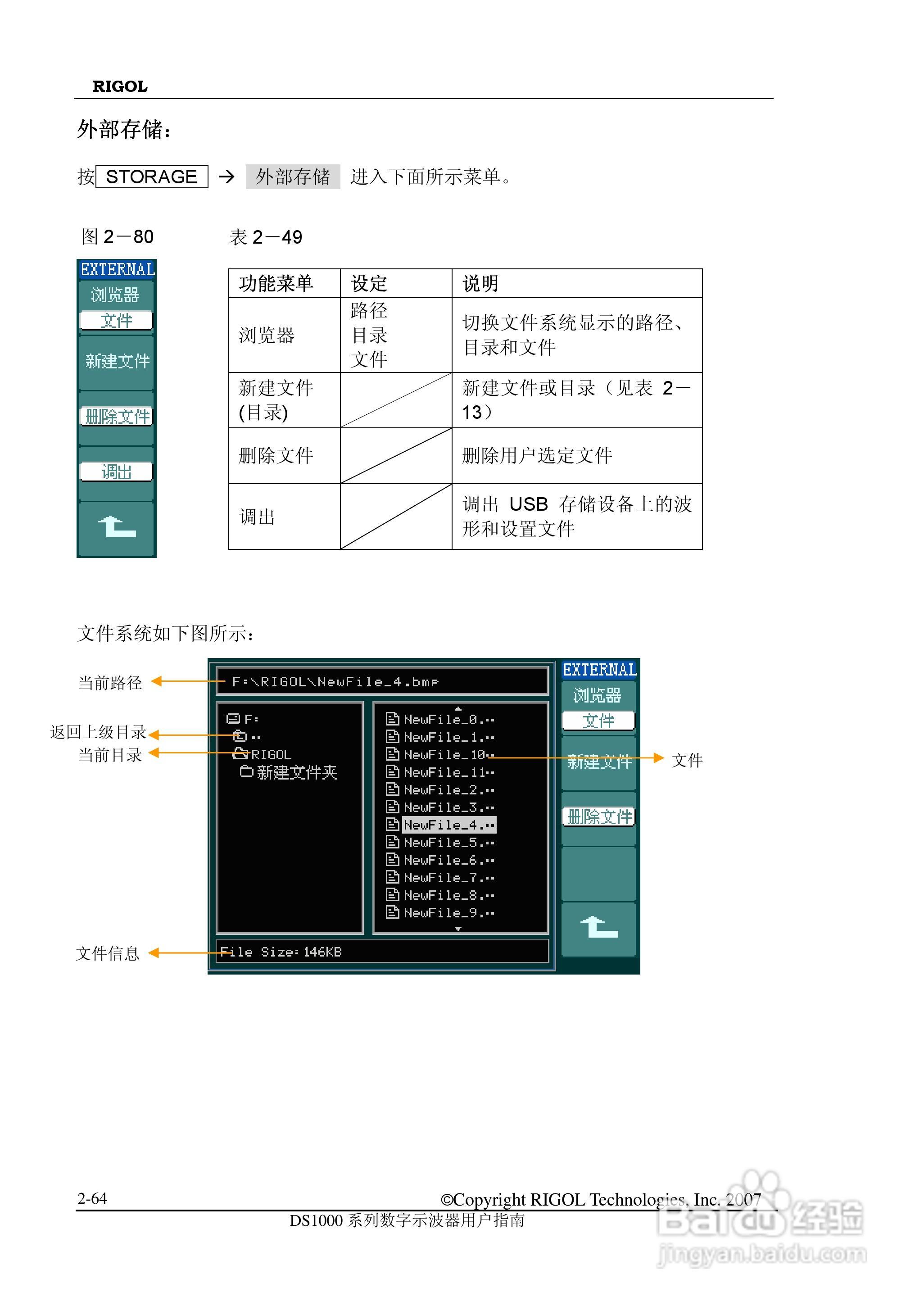
Task: Select the highlighted 外部存储 menu option
Action: [x=295, y=177]
